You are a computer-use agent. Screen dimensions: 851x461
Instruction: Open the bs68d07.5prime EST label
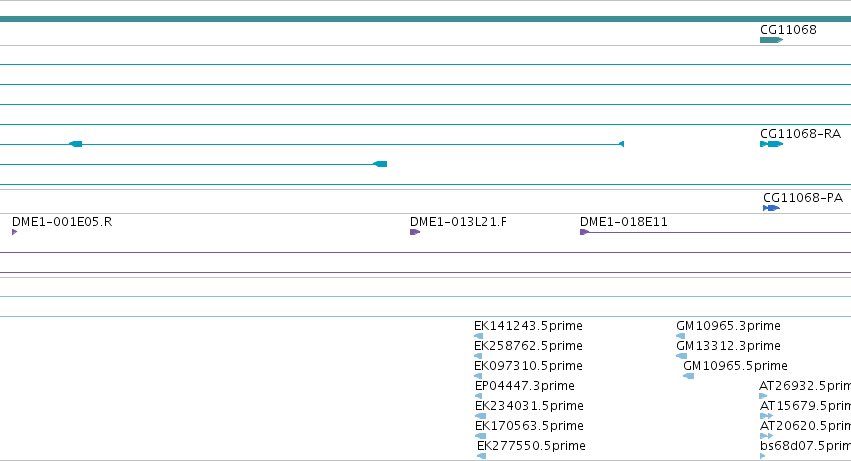pyautogui.click(x=805, y=446)
